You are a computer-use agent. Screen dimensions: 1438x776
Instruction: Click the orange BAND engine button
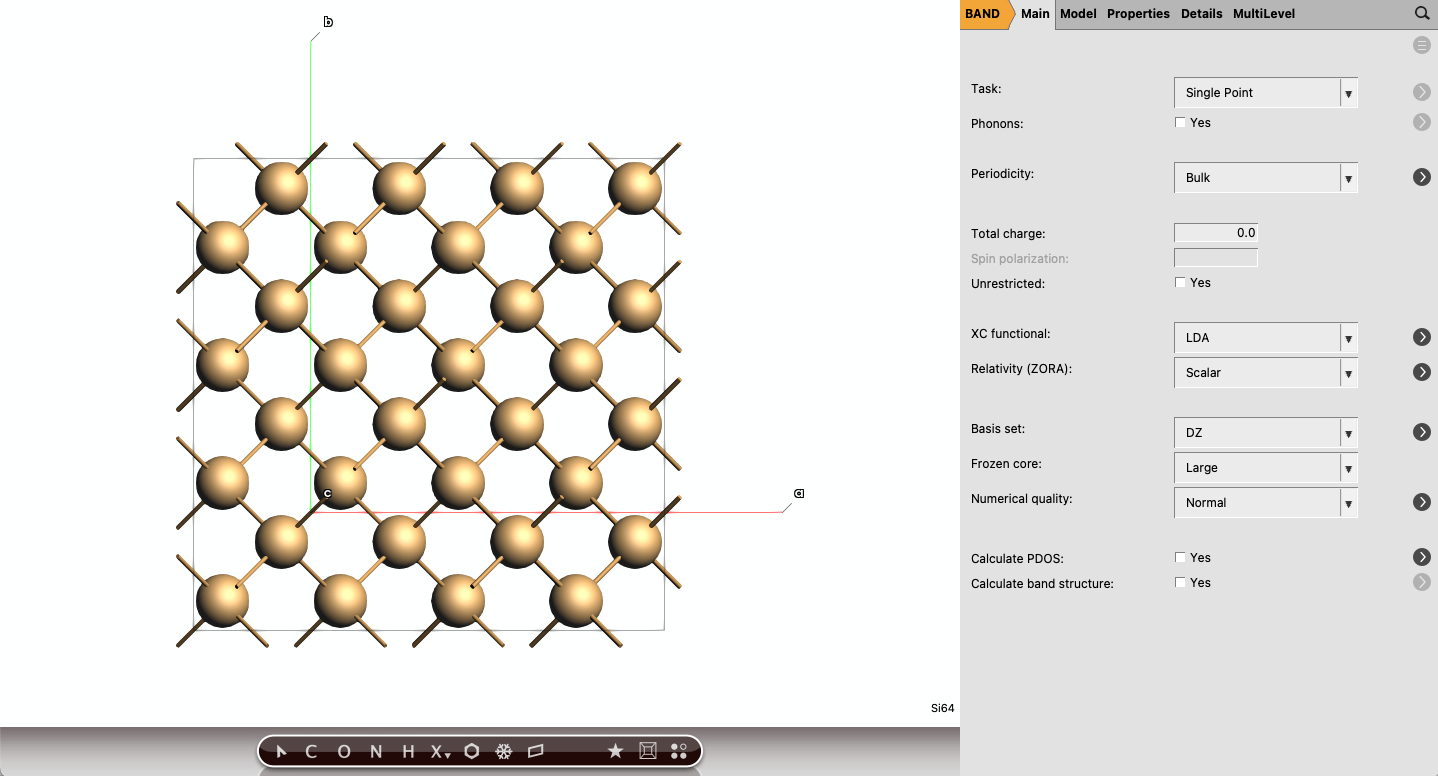984,13
